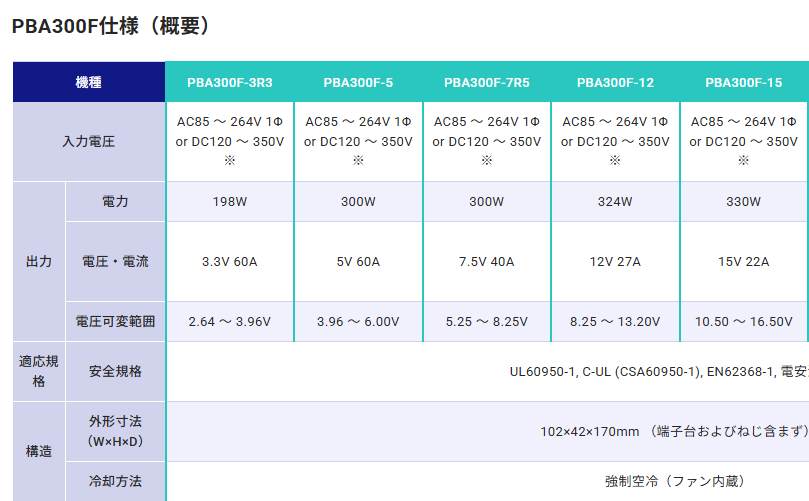Click the 324W power cell
Screen dimensions: 809x501
click(x=615, y=202)
